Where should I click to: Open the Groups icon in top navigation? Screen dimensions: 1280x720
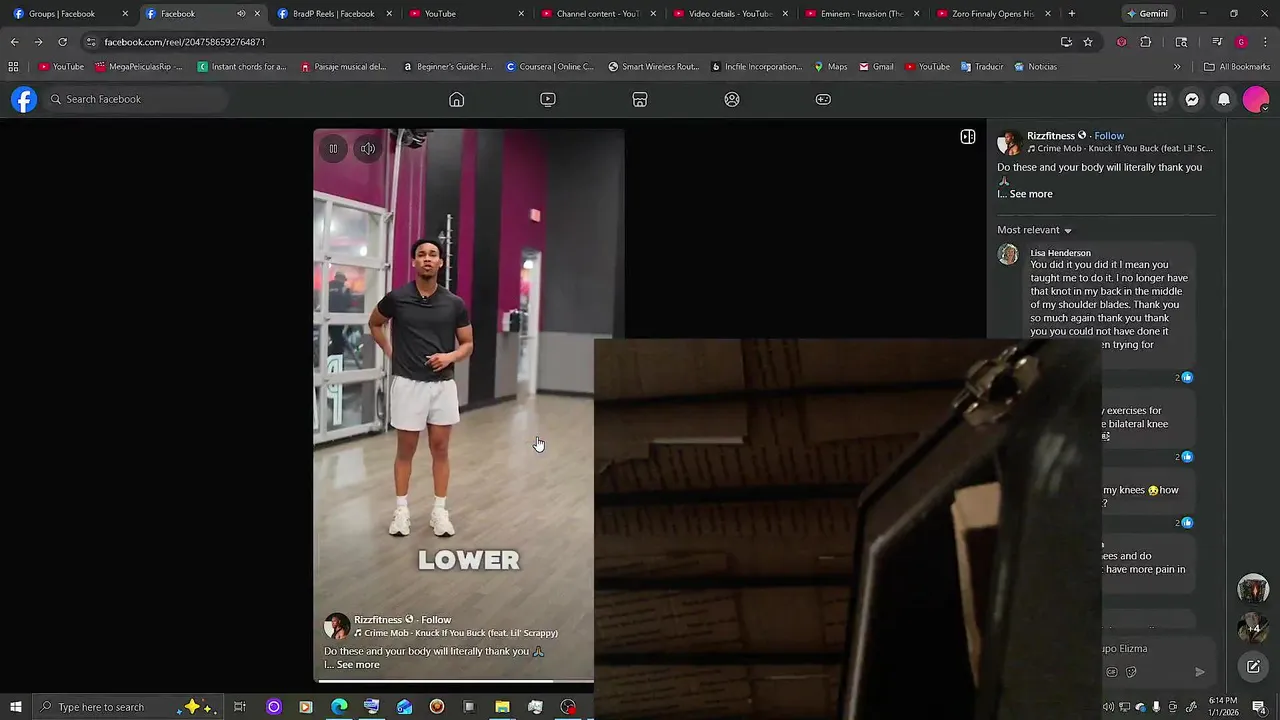click(732, 99)
